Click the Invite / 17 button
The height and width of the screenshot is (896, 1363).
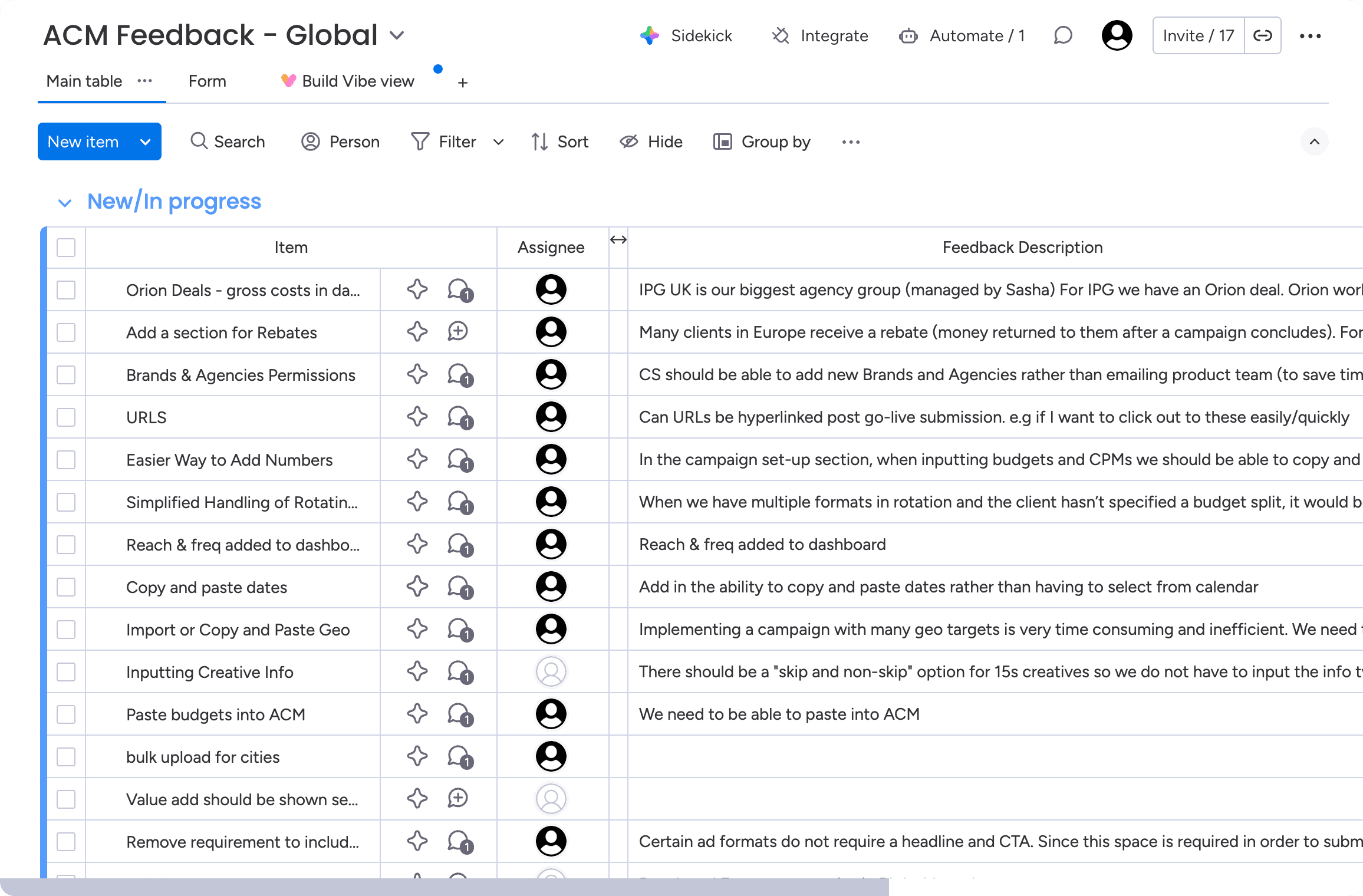click(1199, 36)
